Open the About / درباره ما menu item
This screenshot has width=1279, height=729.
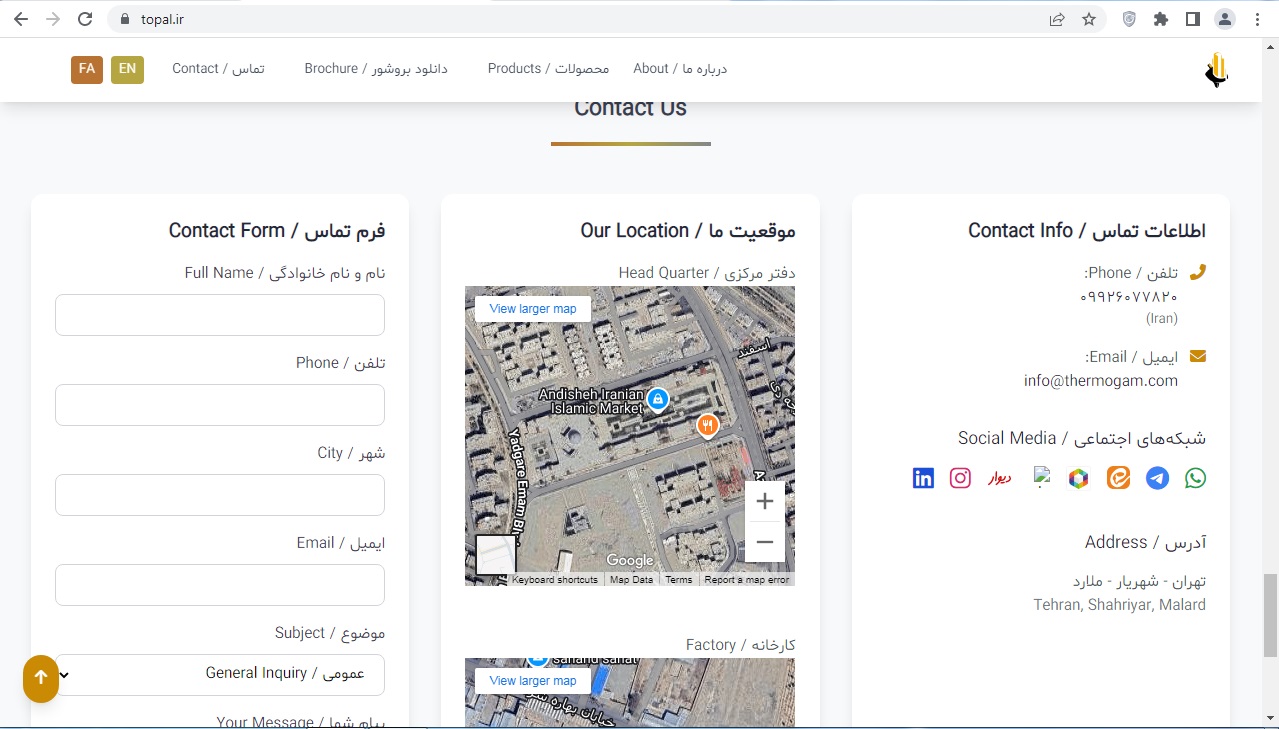[x=680, y=68]
